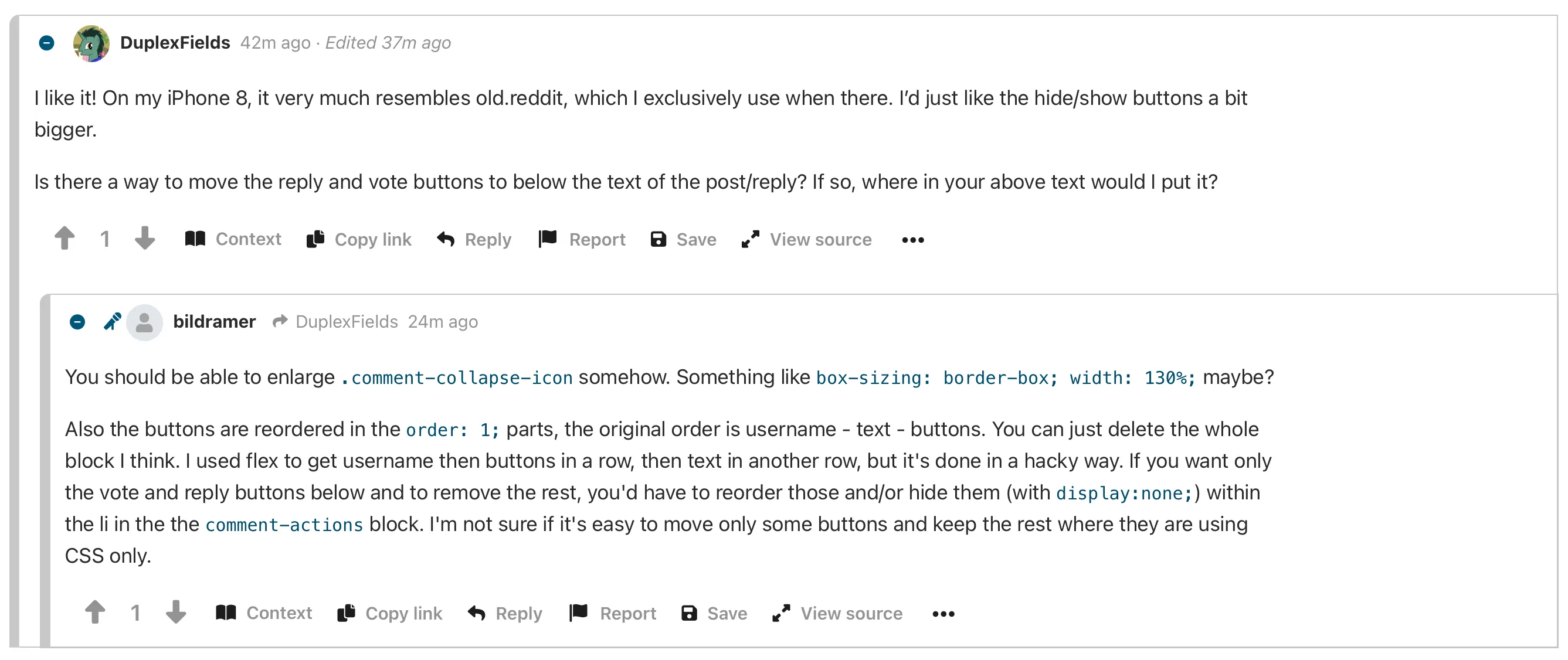Open the bildramer username profile
Image resolution: width=1568 pixels, height=660 pixels.
coord(214,322)
